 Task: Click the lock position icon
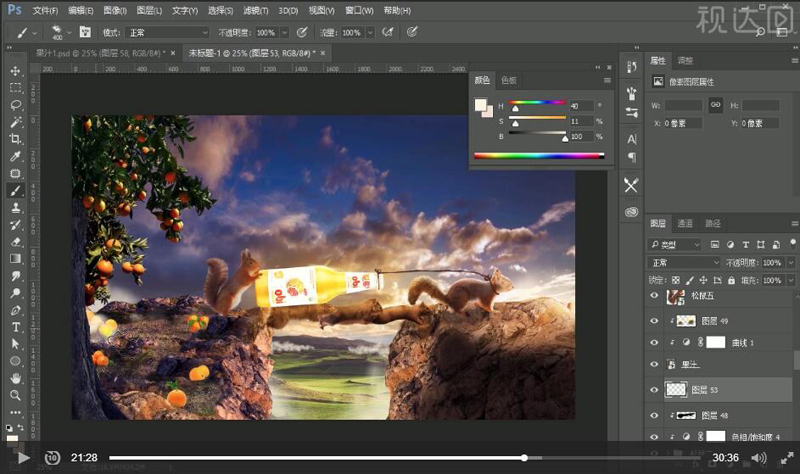tap(703, 280)
